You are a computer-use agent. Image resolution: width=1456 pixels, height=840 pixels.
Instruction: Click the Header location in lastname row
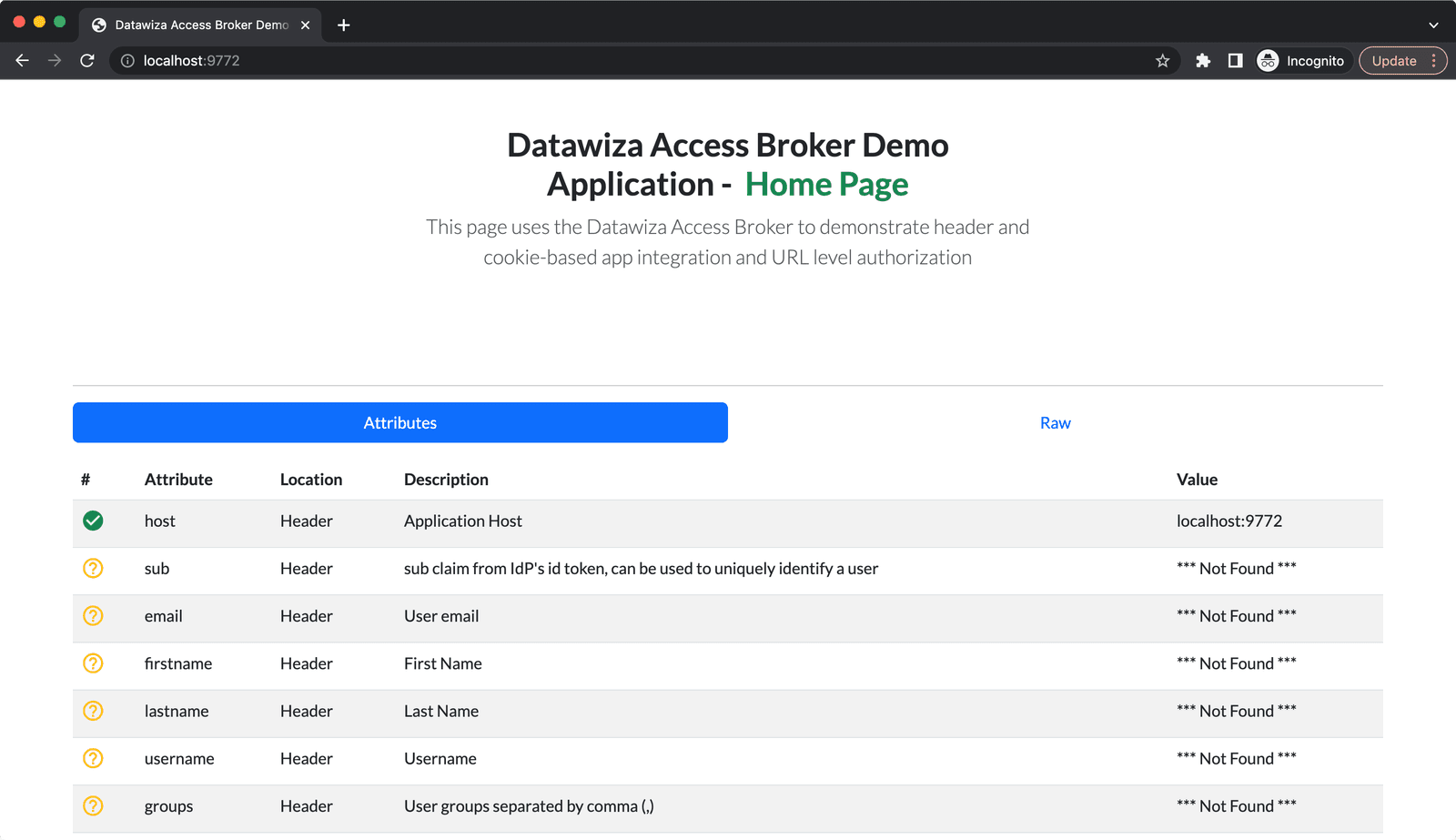pyautogui.click(x=307, y=711)
